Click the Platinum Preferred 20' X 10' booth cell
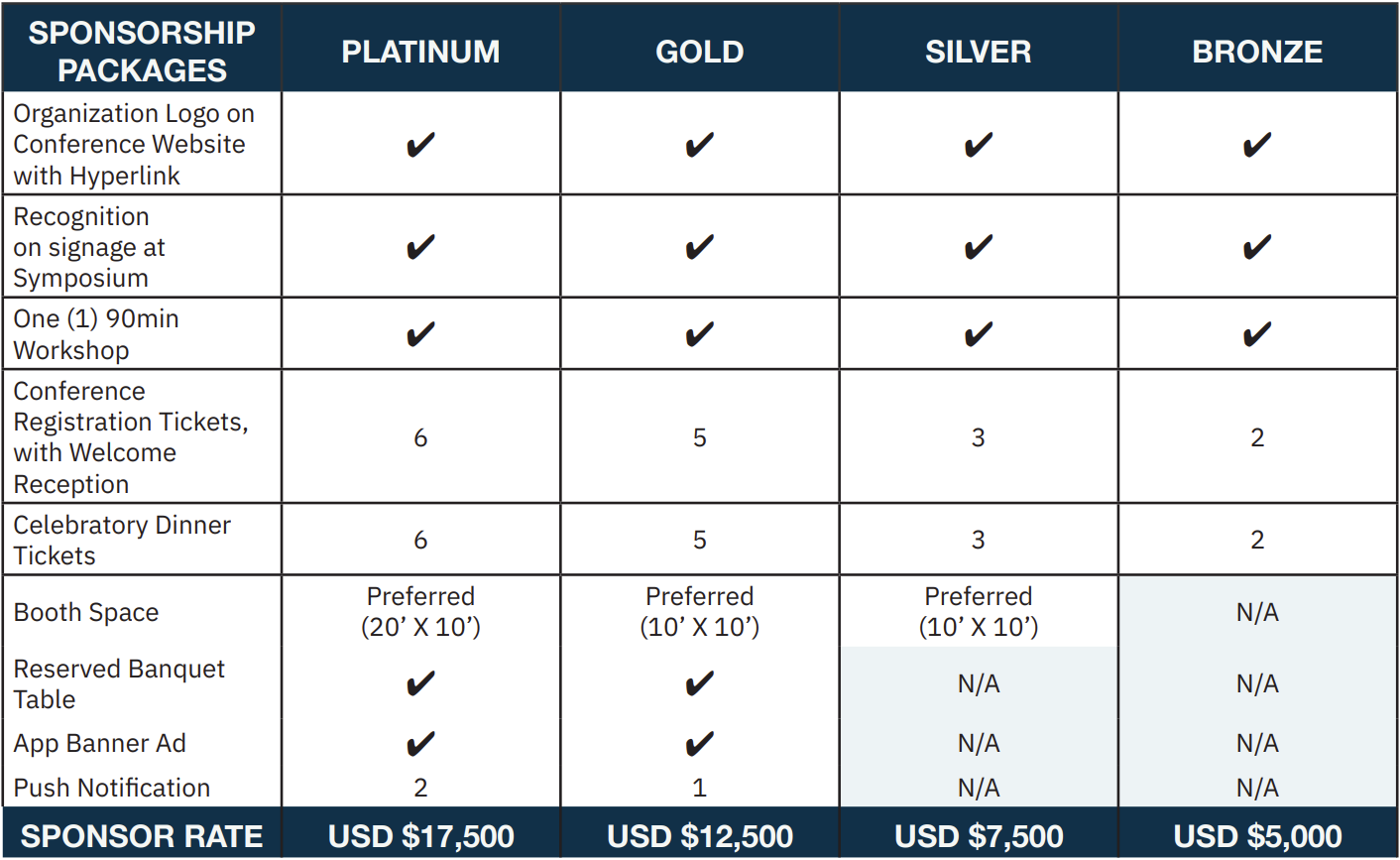This screenshot has width=1400, height=860. (420, 611)
